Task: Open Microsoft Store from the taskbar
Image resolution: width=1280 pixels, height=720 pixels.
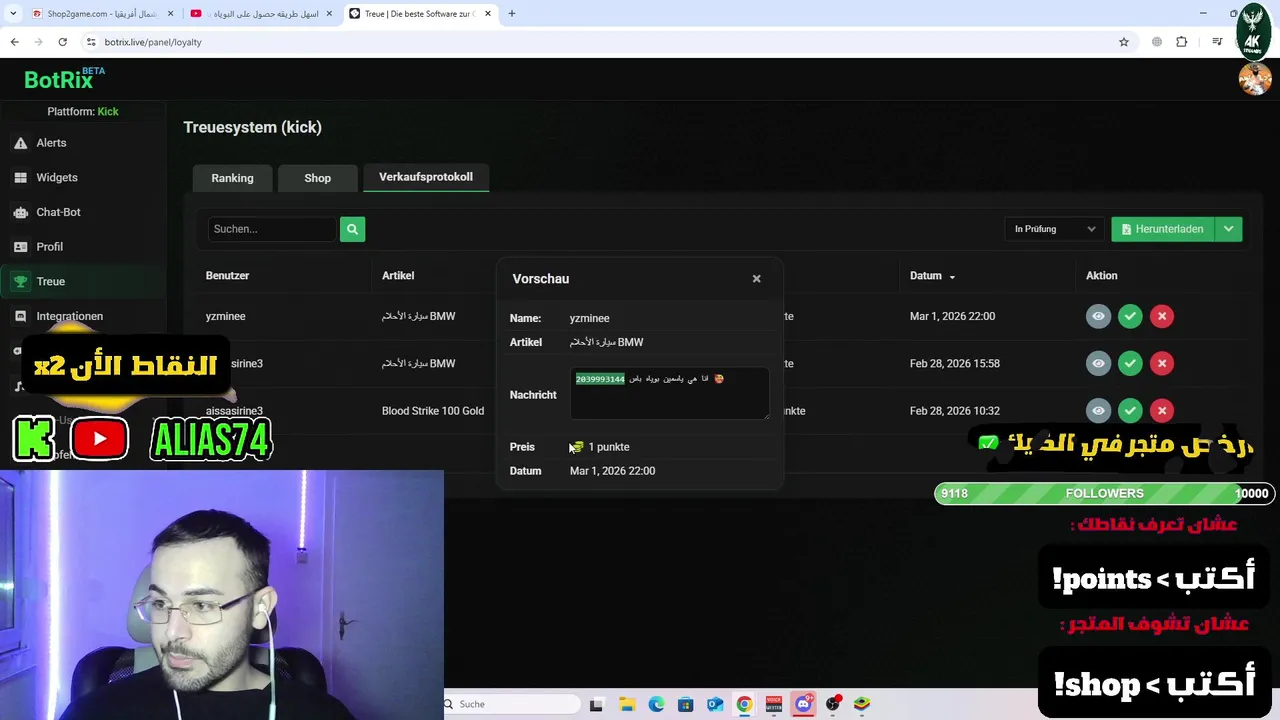Action: 685,704
